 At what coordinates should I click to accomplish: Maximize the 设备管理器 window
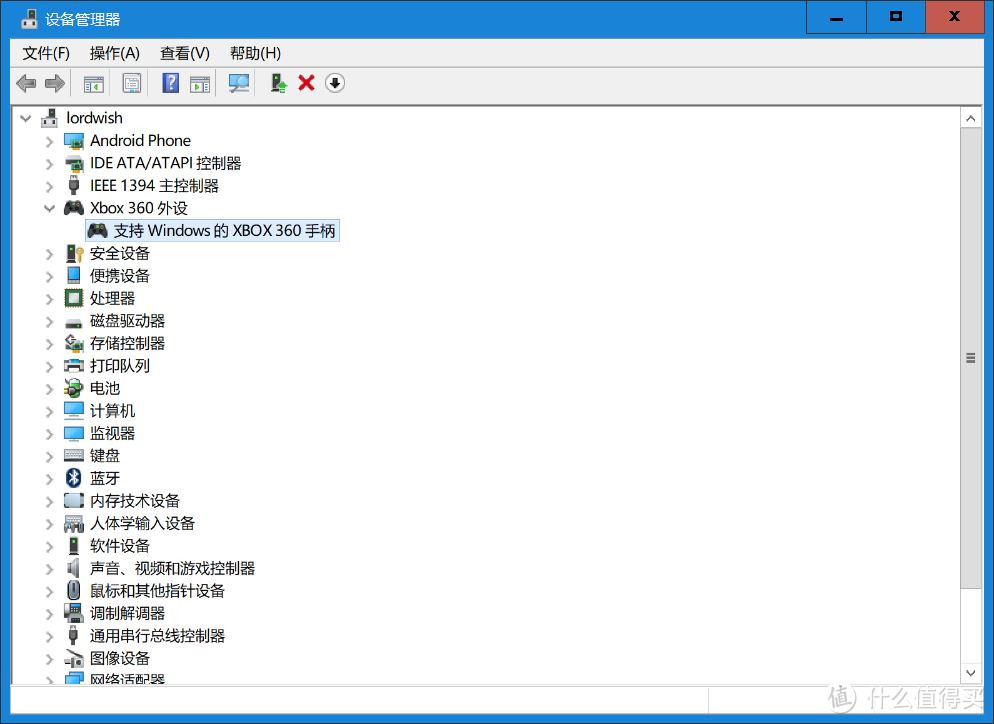[896, 17]
